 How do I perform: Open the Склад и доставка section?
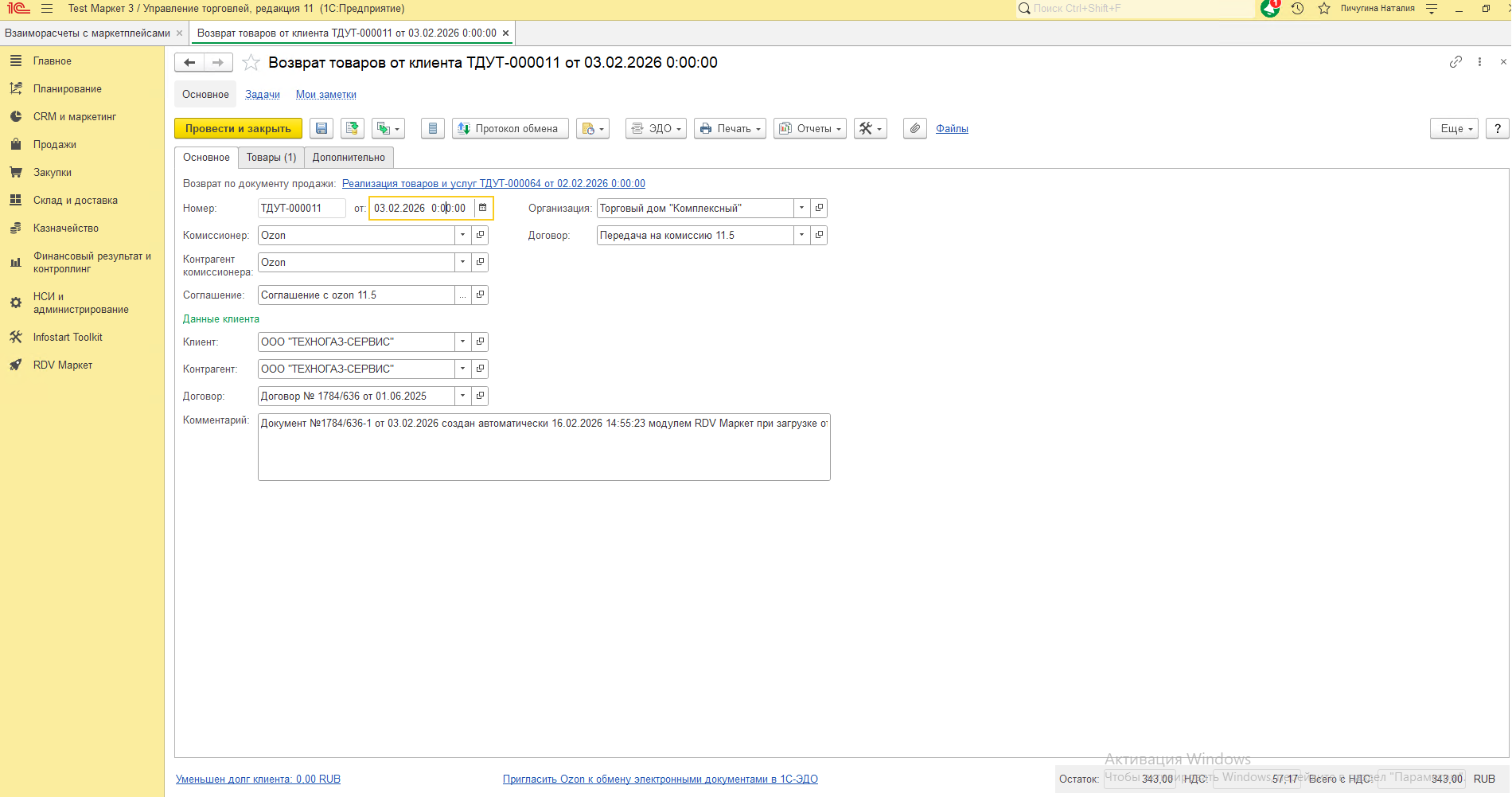[76, 201]
